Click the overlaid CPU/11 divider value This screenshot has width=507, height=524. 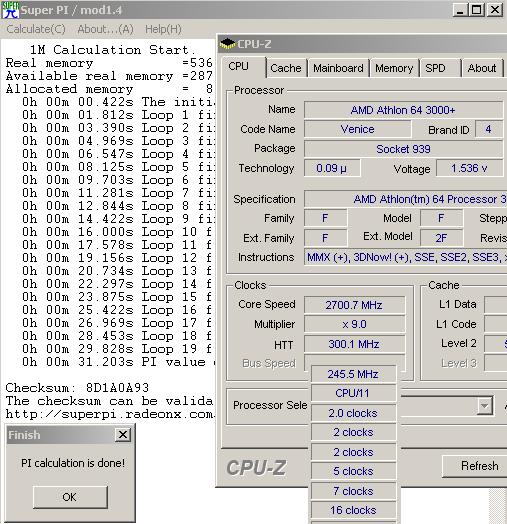coord(353,393)
